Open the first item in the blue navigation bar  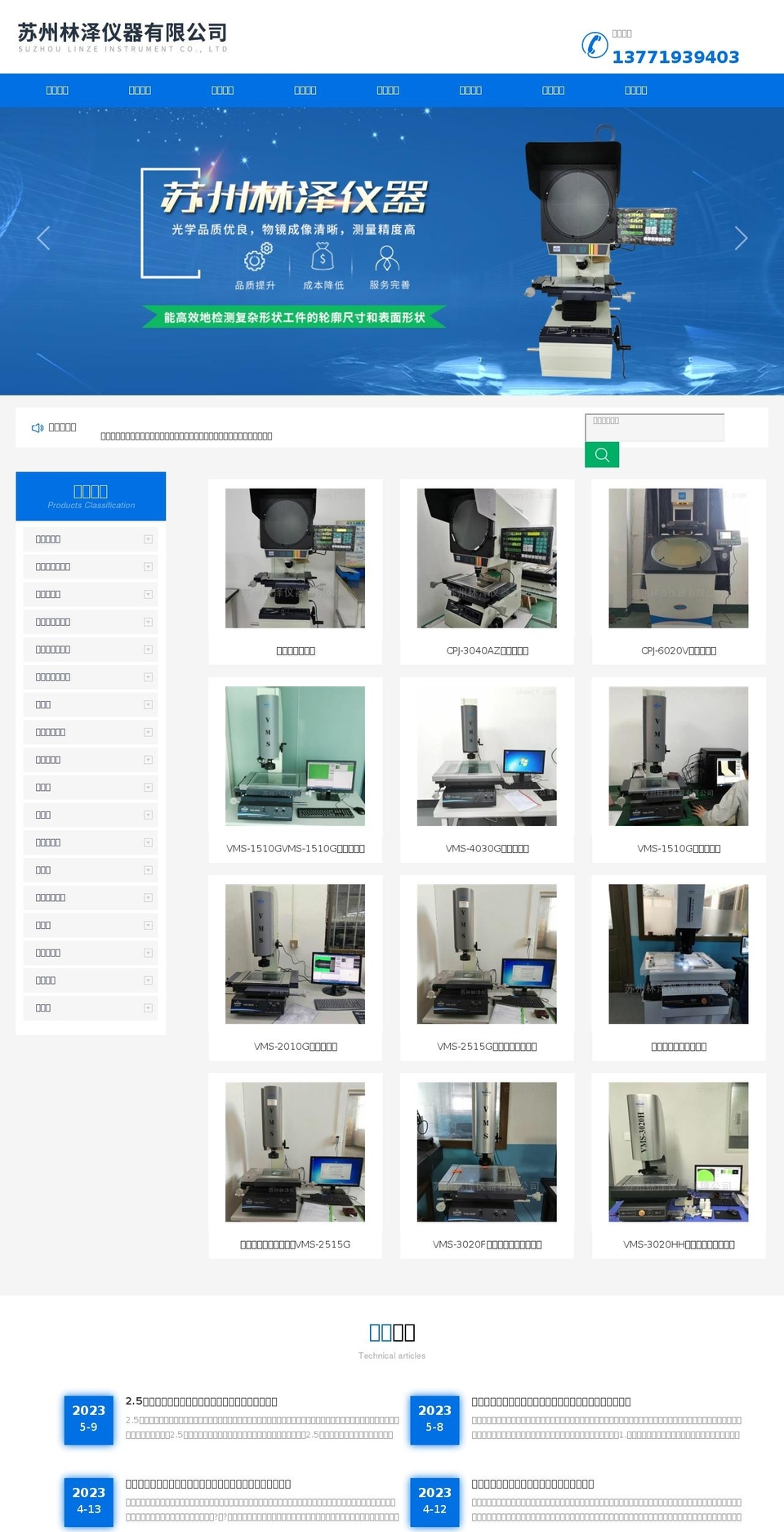[x=57, y=91]
